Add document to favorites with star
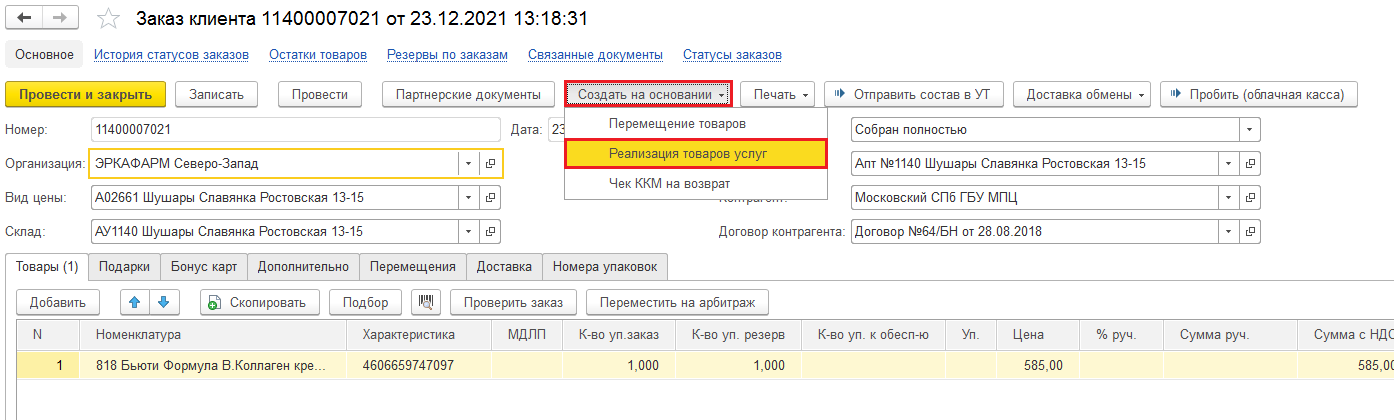 [x=110, y=20]
